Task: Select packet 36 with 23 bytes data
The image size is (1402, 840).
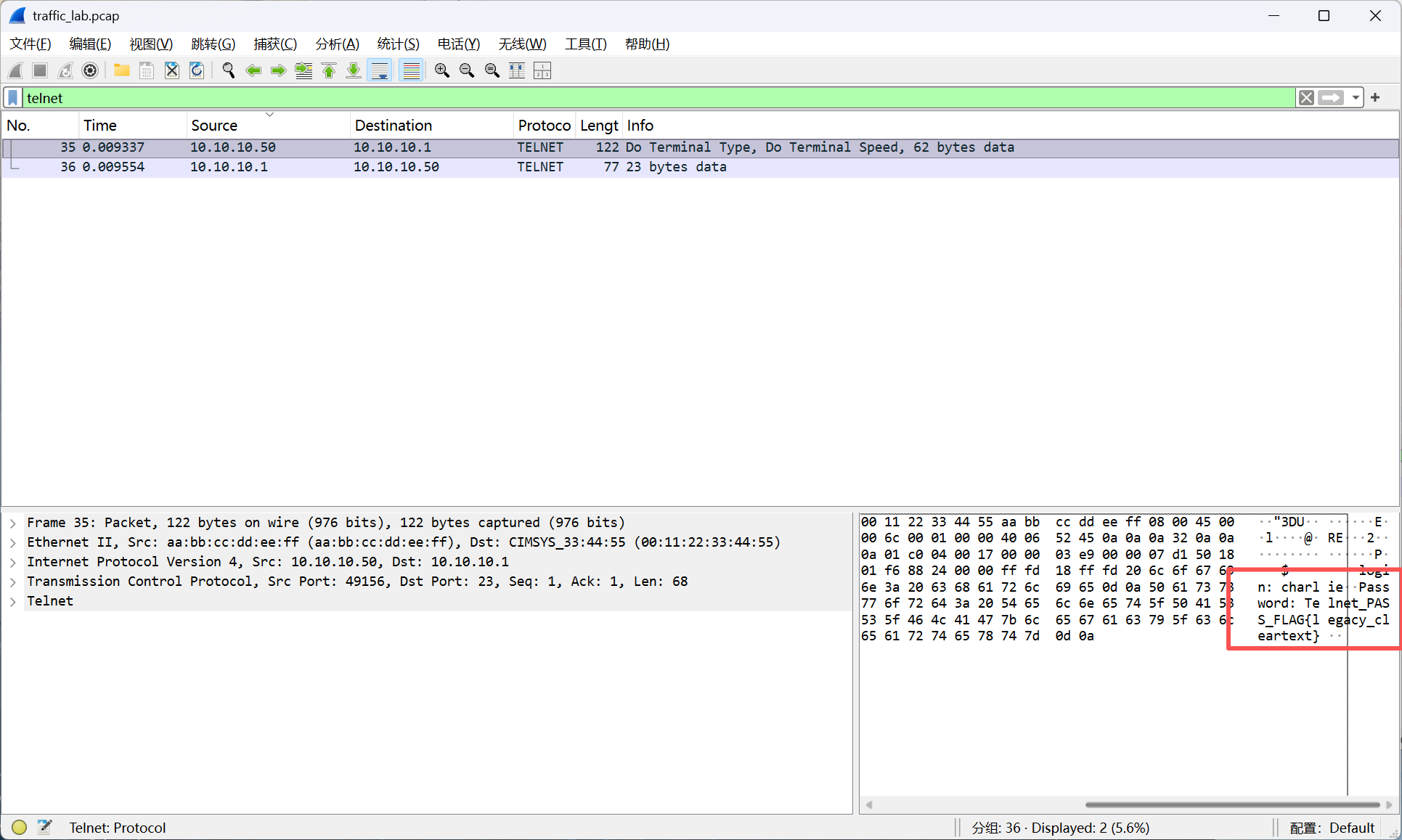Action: pos(701,167)
